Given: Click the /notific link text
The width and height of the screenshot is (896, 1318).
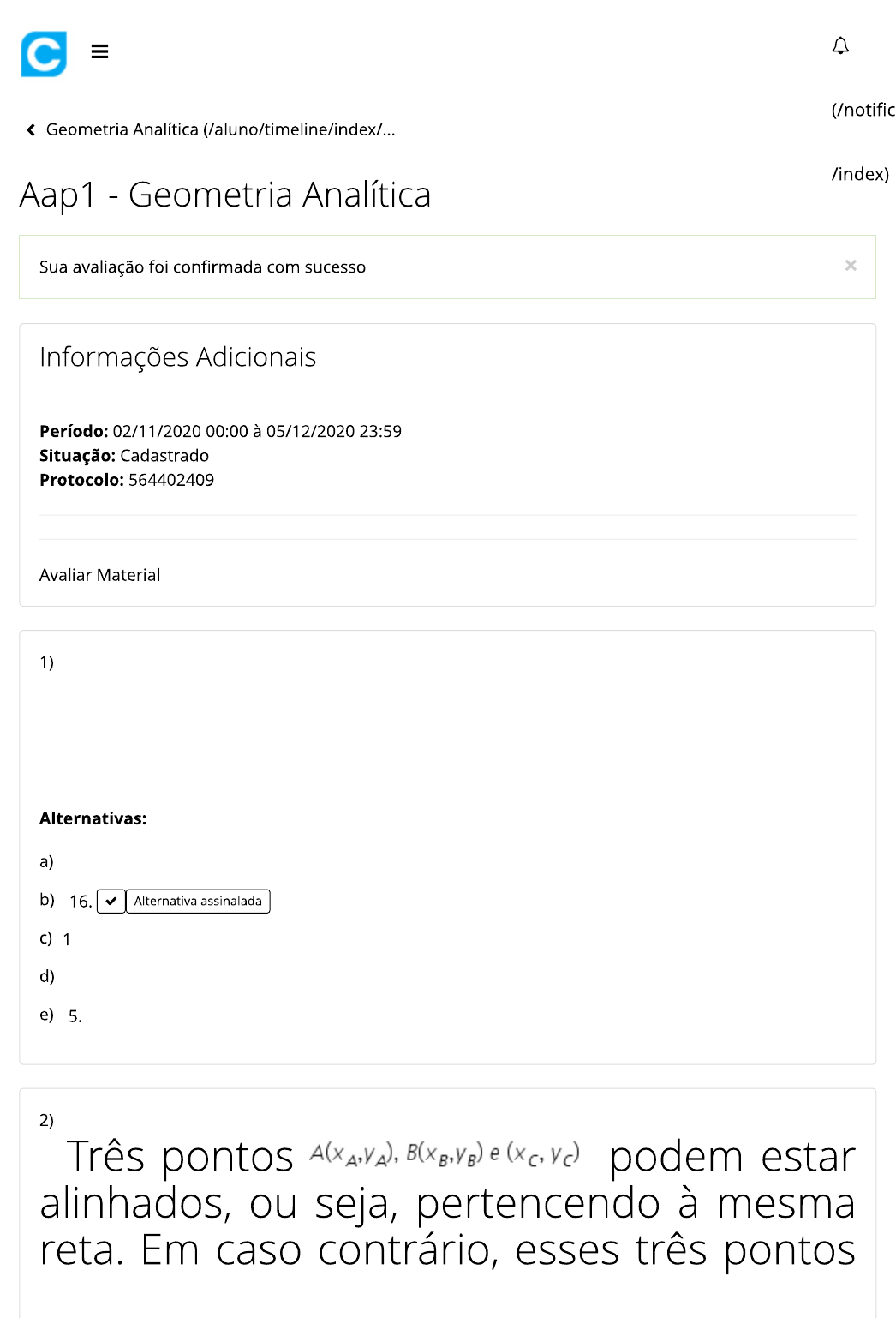Looking at the screenshot, I should tap(863, 110).
